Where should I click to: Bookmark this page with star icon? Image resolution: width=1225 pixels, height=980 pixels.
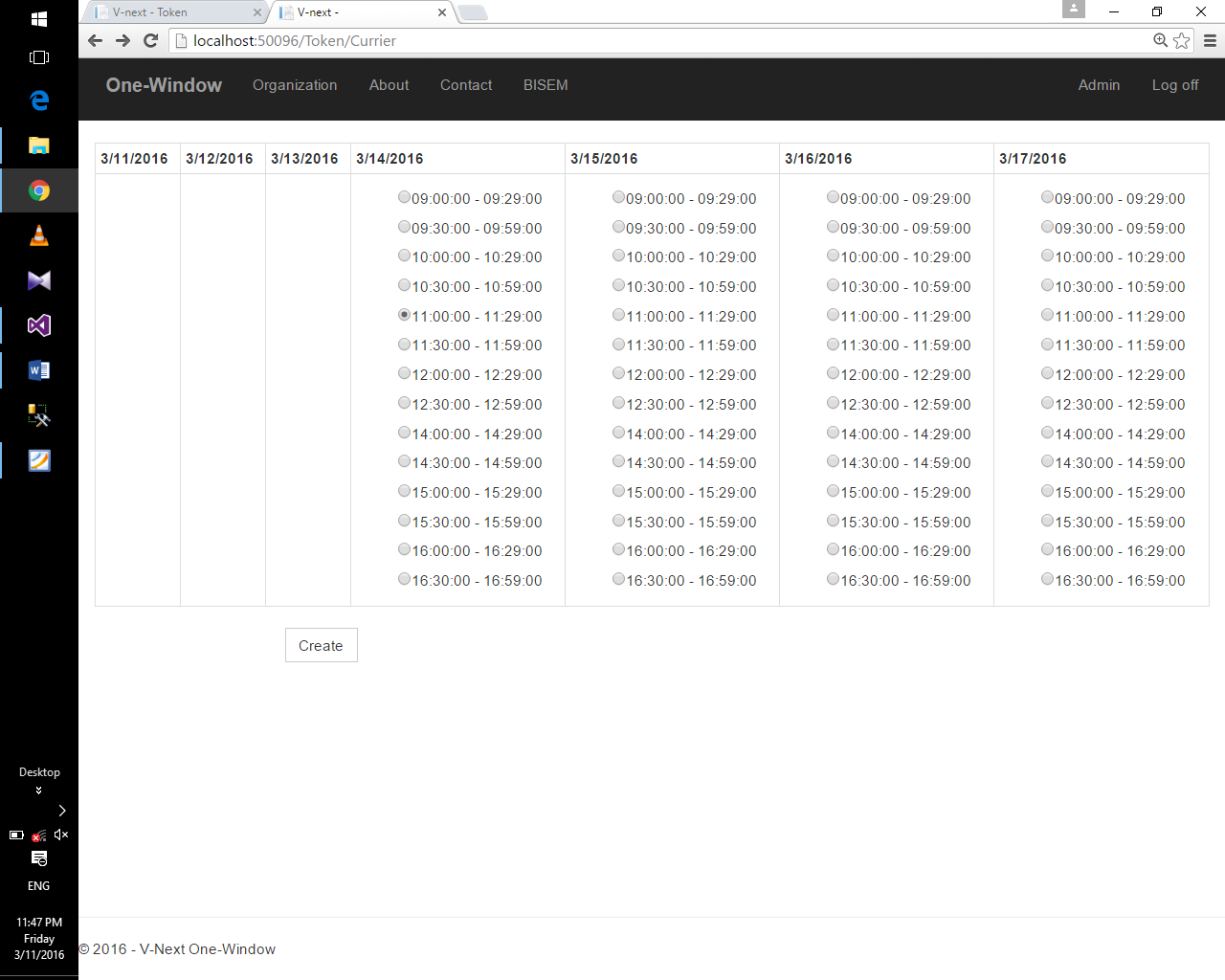coord(1182,40)
